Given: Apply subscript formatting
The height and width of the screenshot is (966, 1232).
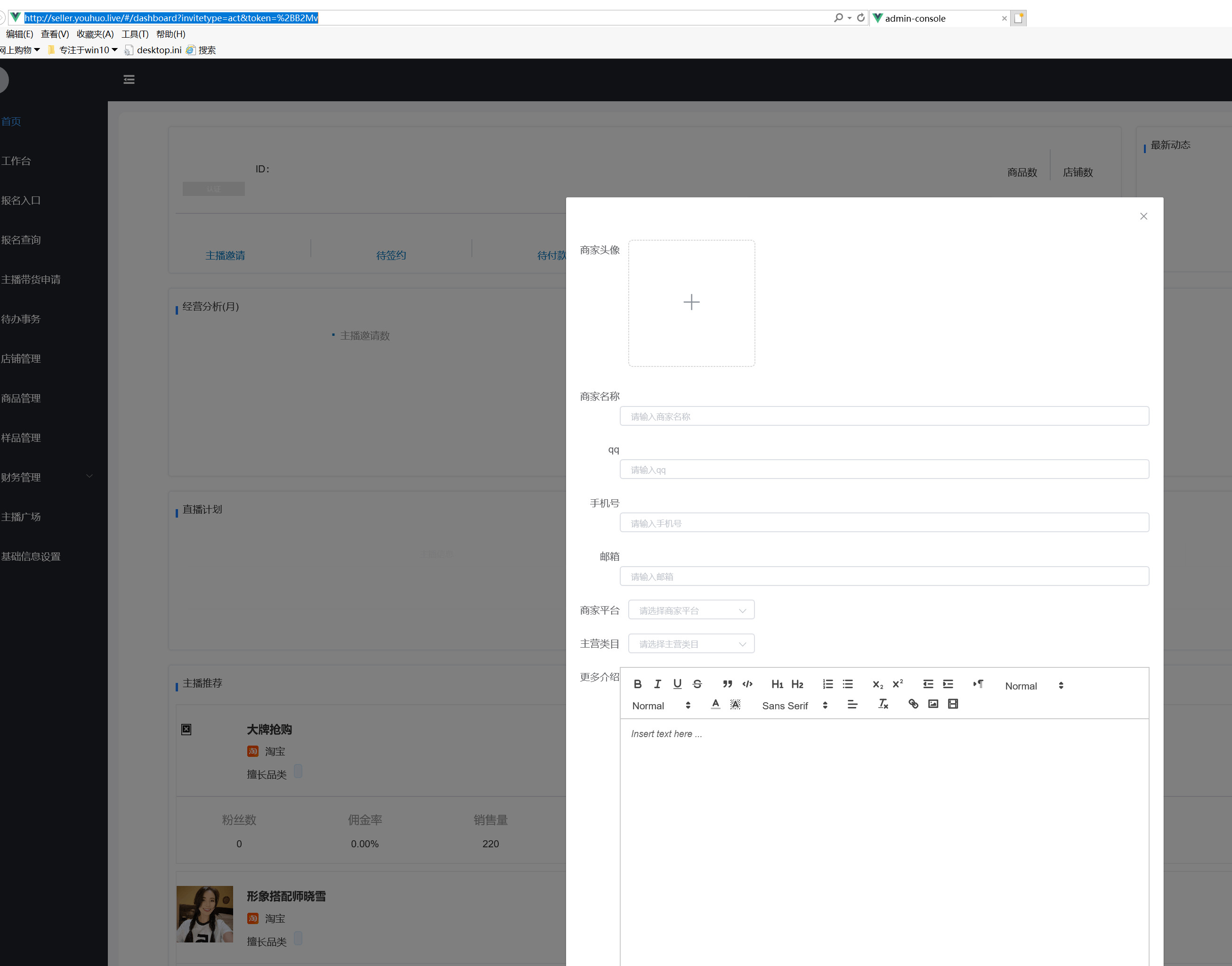Looking at the screenshot, I should pyautogui.click(x=877, y=684).
